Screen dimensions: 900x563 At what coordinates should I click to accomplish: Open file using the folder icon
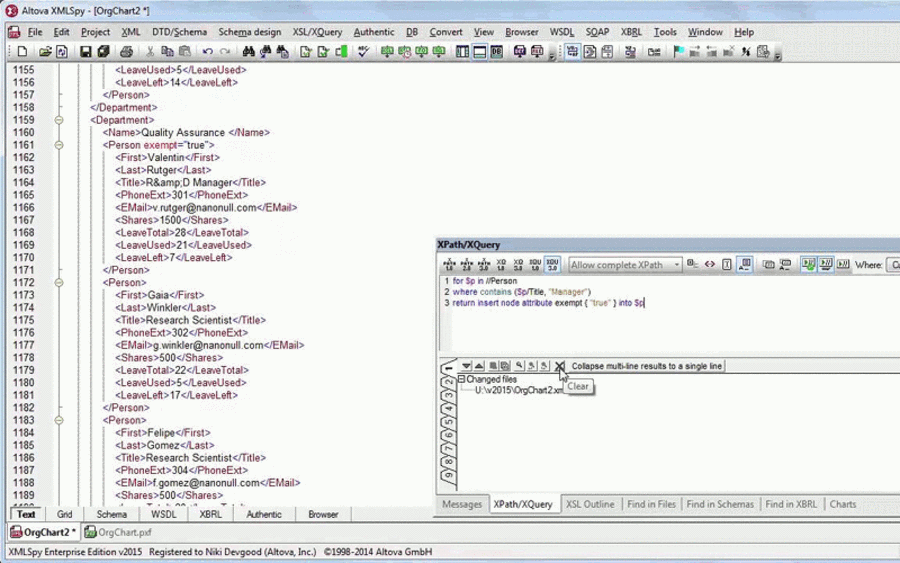45,52
